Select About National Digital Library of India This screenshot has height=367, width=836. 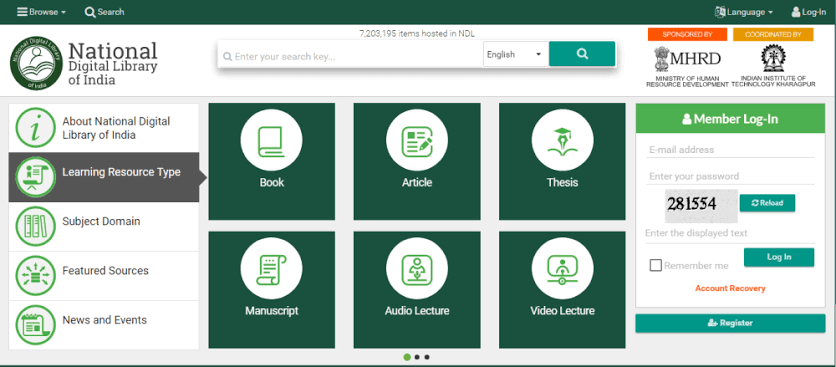coord(104,128)
